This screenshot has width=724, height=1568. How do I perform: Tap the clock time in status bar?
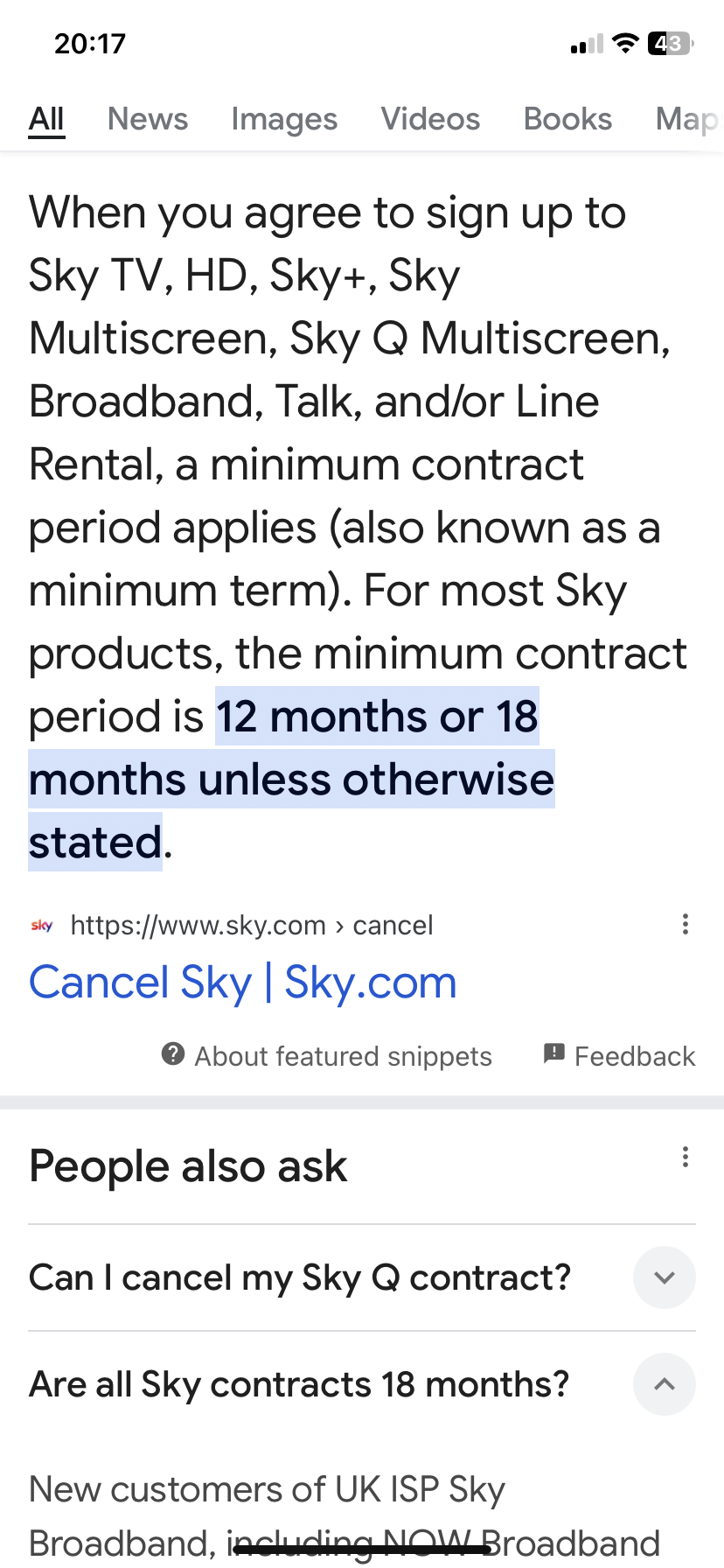click(90, 44)
